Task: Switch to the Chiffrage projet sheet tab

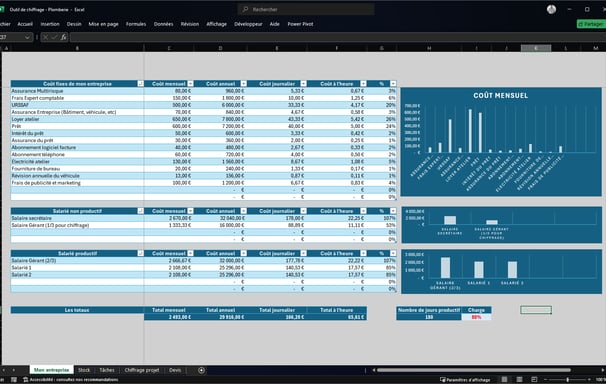Action: tap(142, 370)
